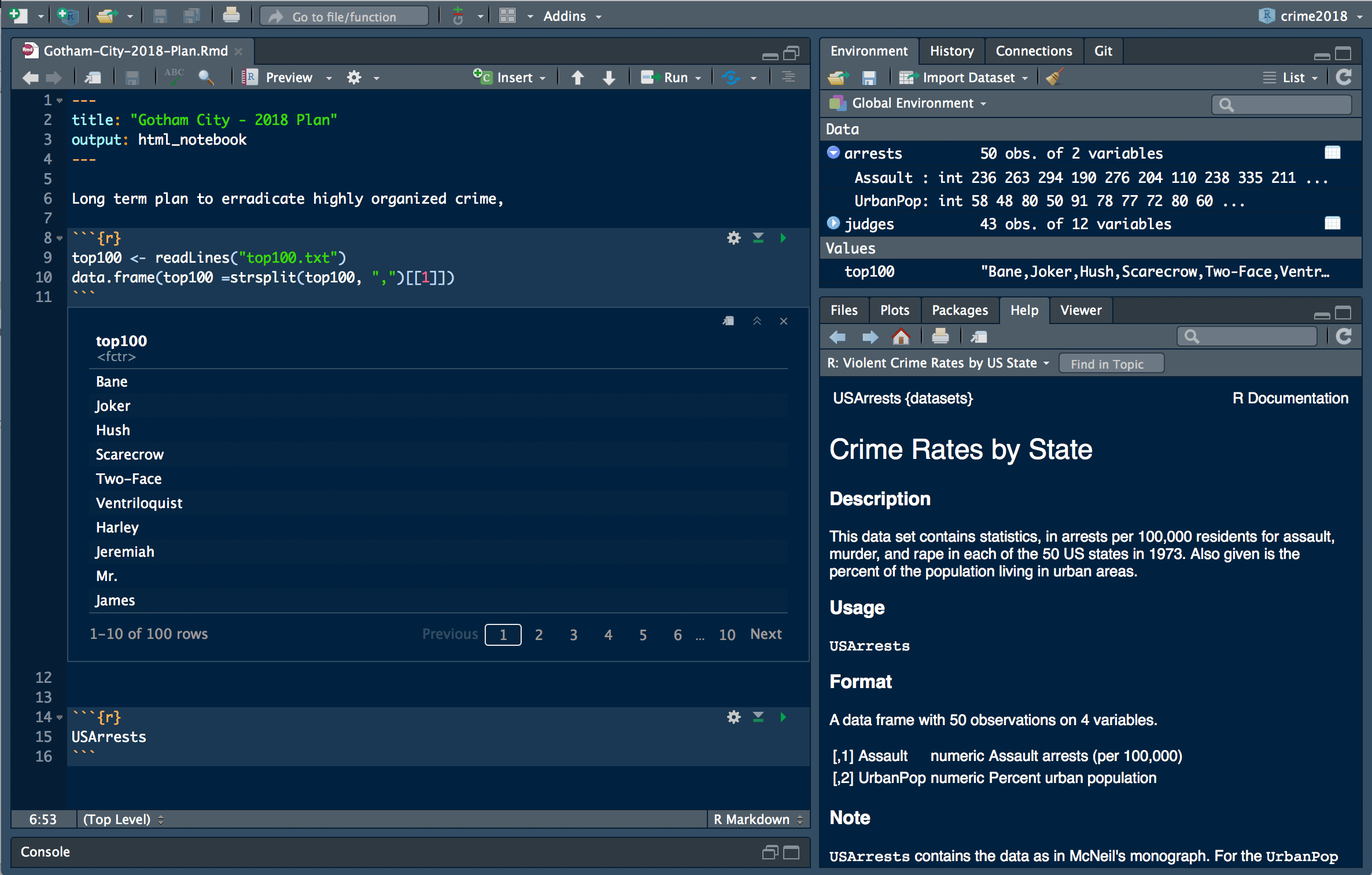
Task: Click the Preview button for notebook
Action: [x=283, y=76]
